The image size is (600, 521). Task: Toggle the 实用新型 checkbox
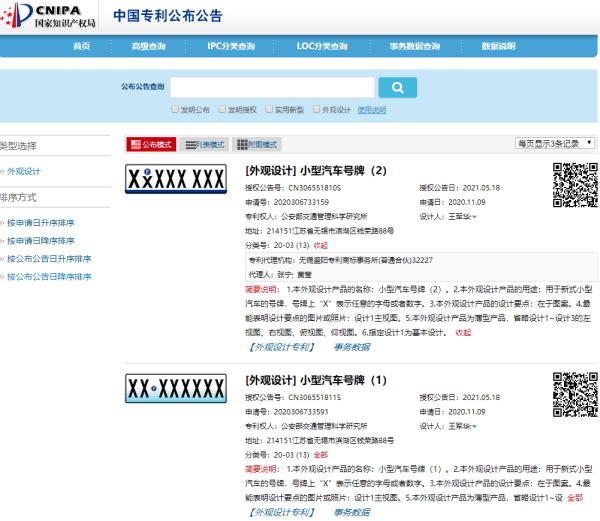269,109
